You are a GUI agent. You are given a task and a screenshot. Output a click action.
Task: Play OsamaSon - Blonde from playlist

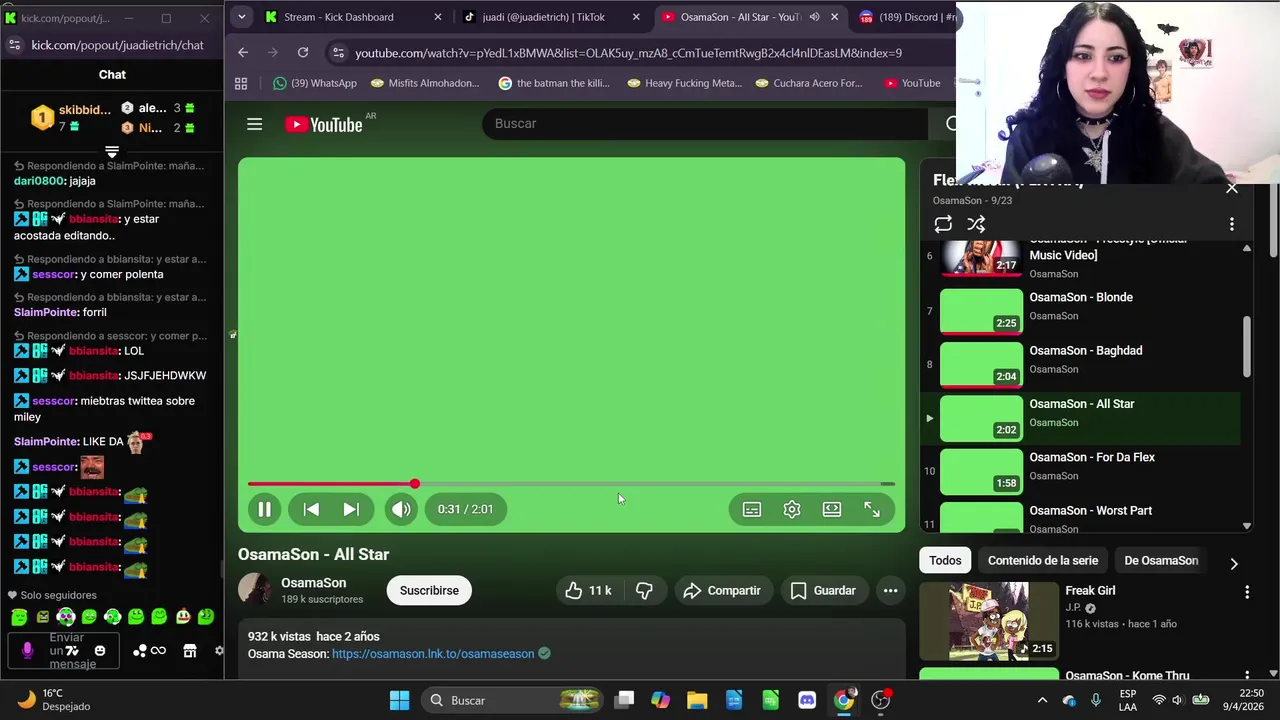coord(1081,311)
